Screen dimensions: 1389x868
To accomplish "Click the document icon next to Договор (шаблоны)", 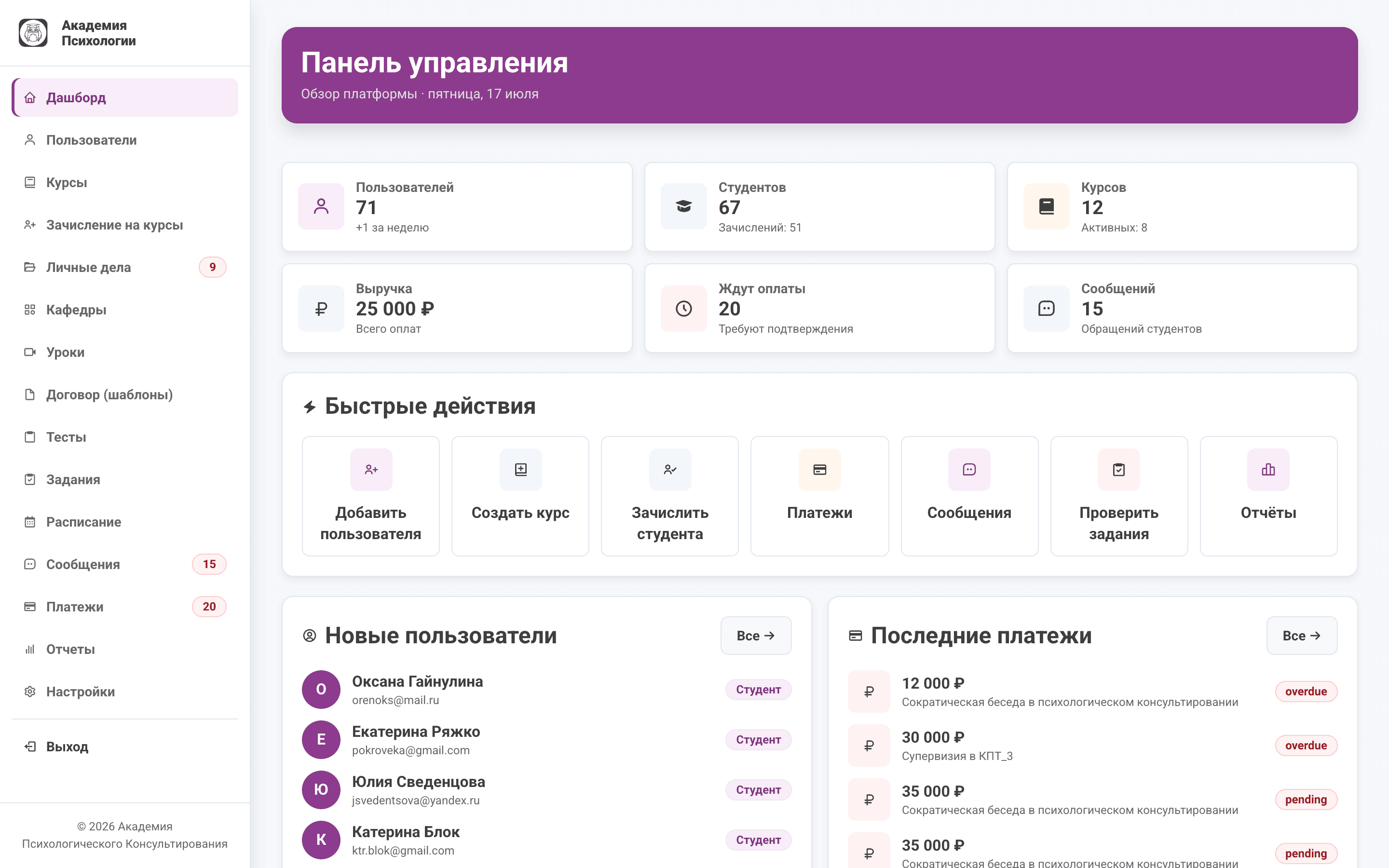I will (x=30, y=395).
